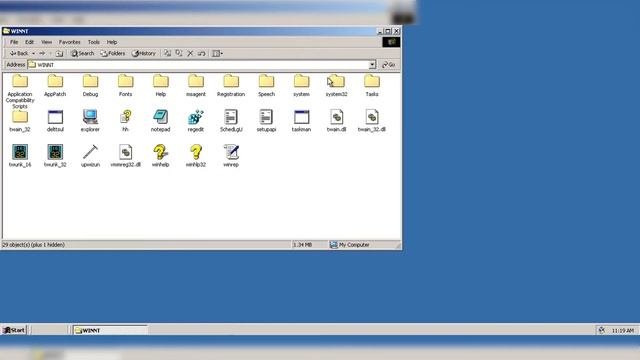Go up one folder level
The width and height of the screenshot is (640, 360).
tap(59, 53)
